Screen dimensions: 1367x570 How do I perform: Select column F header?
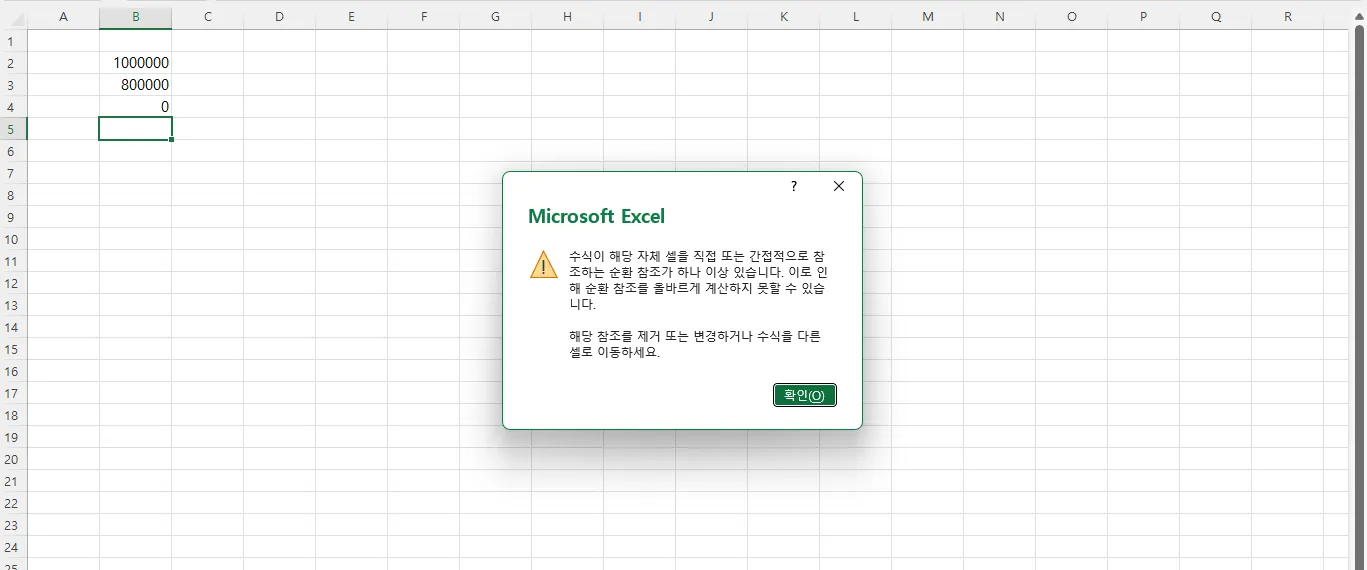pyautogui.click(x=423, y=17)
